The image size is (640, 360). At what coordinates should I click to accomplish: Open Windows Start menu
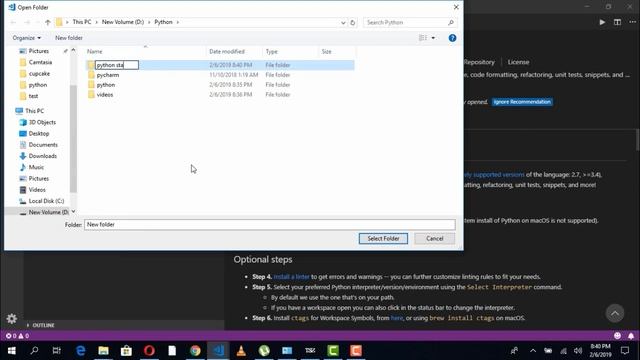11,351
